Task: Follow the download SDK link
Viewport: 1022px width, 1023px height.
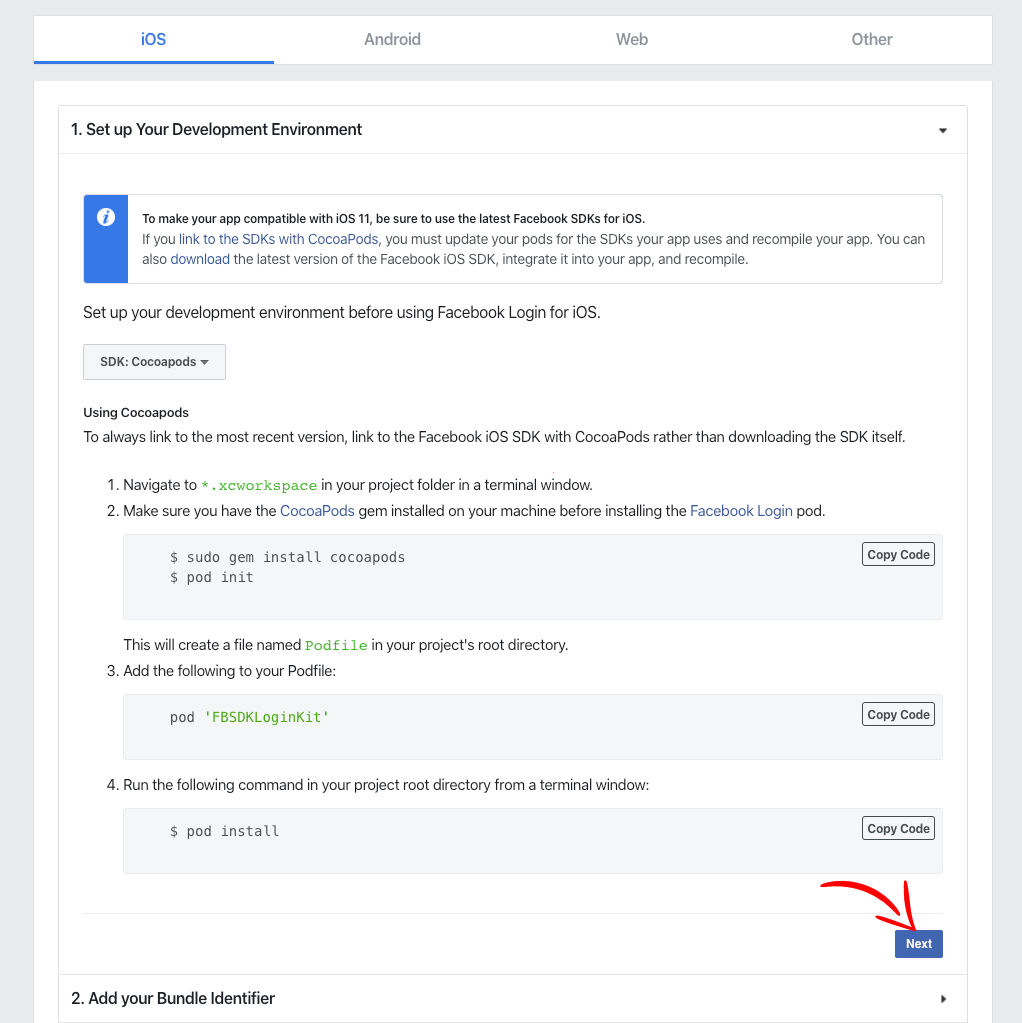Action: coord(200,260)
